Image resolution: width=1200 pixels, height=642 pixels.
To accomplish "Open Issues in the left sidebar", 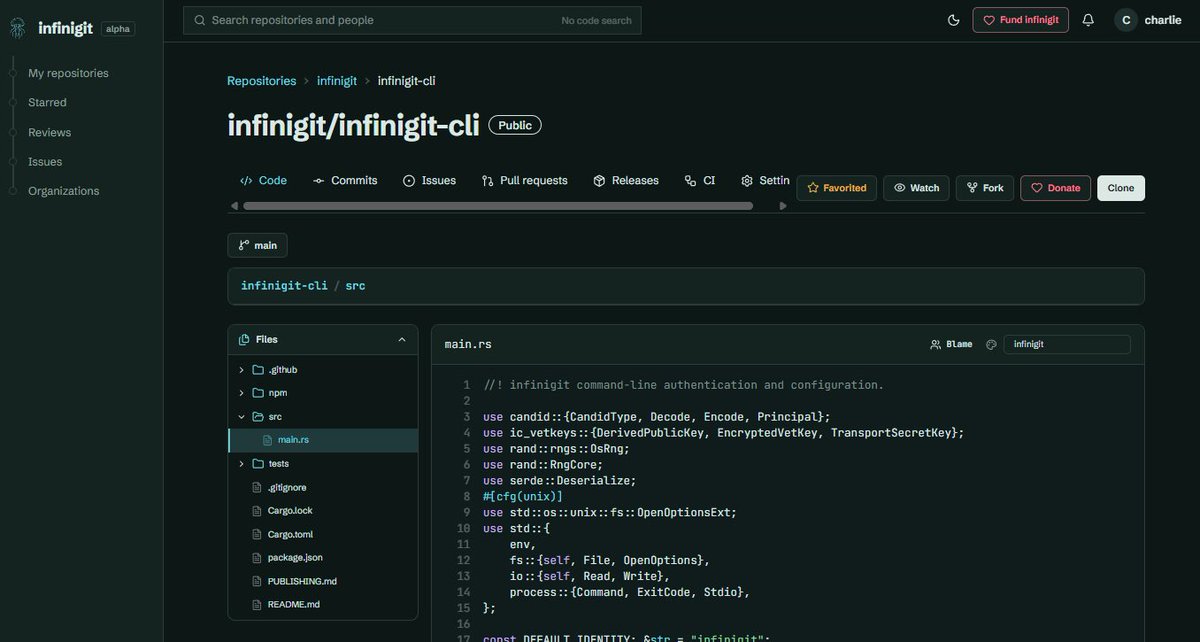I will coord(45,161).
